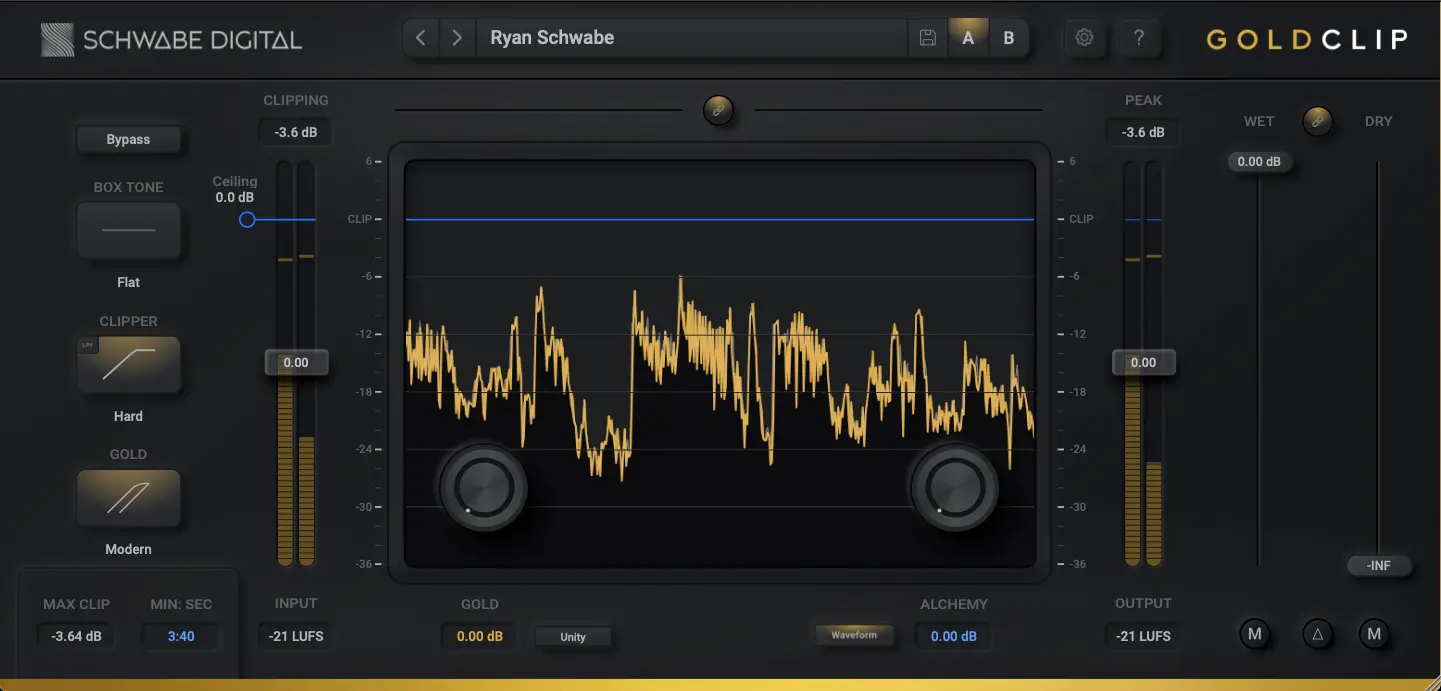Open help with the question mark
The height and width of the screenshot is (691, 1441).
tap(1139, 38)
